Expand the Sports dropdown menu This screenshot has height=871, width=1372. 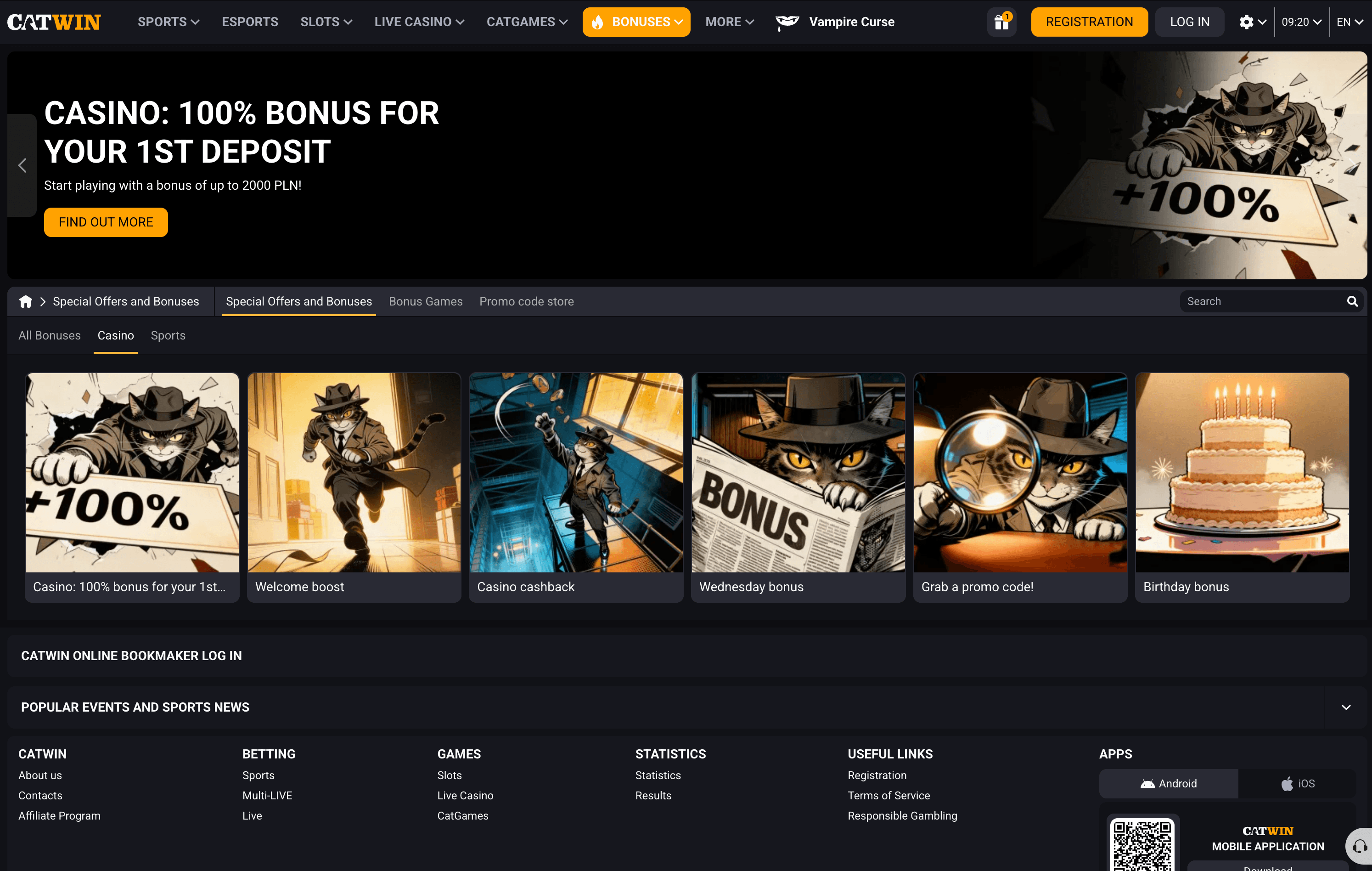pos(169,22)
